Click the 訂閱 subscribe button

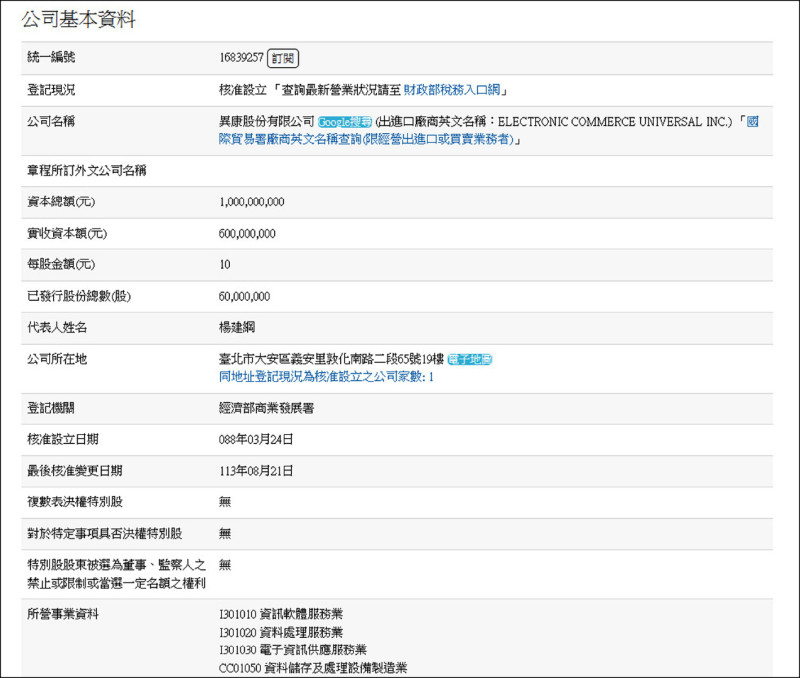click(283, 59)
